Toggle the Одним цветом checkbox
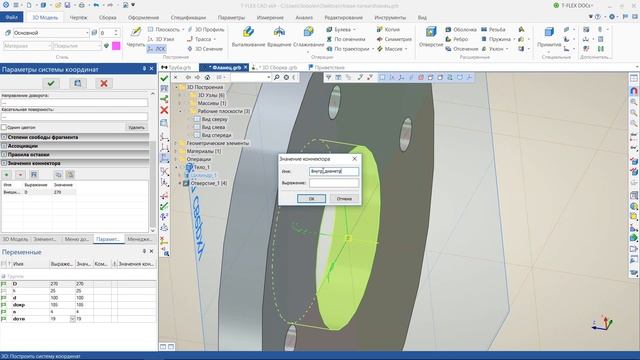Image resolution: width=640 pixels, height=360 pixels. click(4, 127)
